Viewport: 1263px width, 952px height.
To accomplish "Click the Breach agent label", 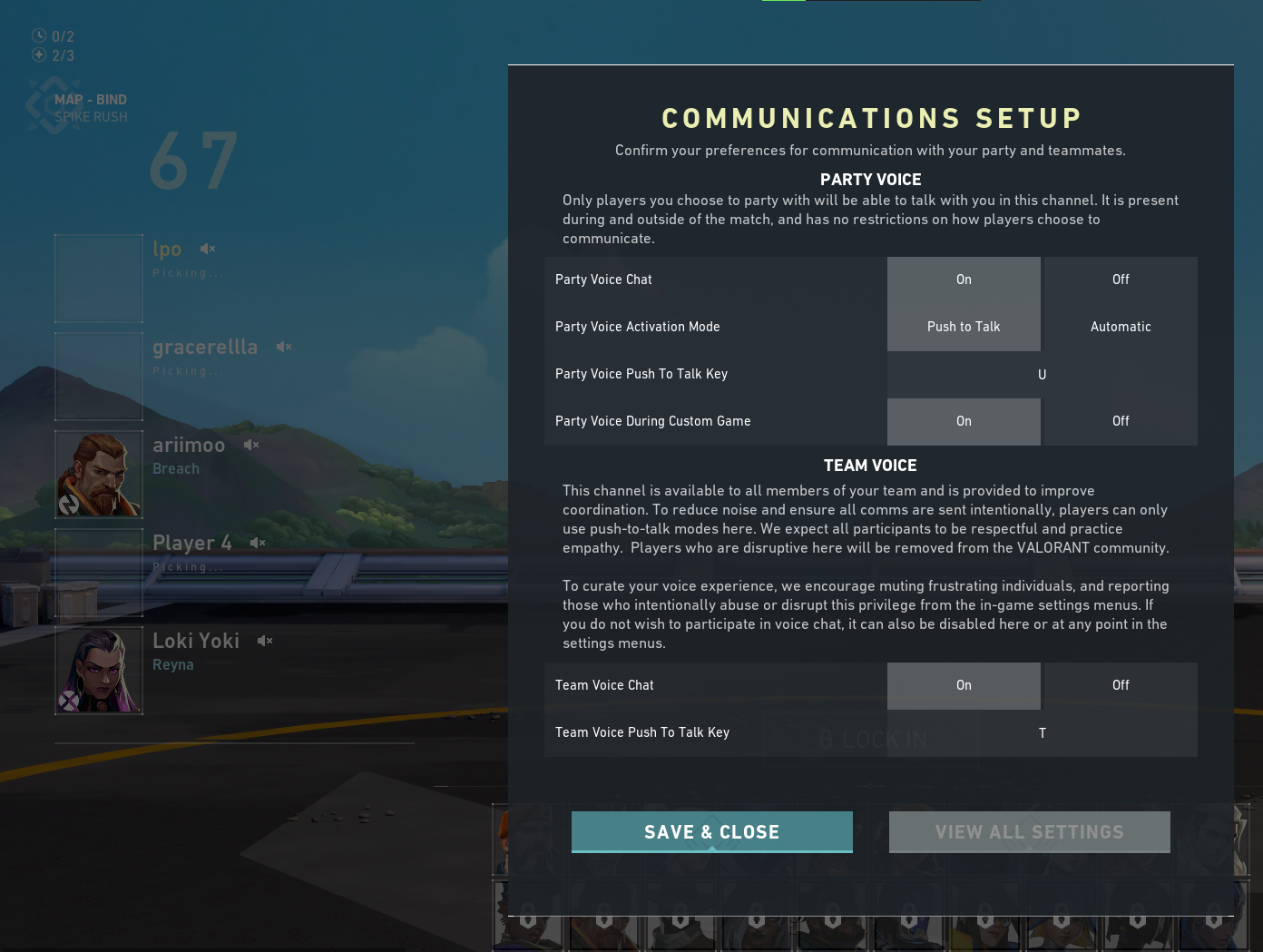I will tap(176, 469).
